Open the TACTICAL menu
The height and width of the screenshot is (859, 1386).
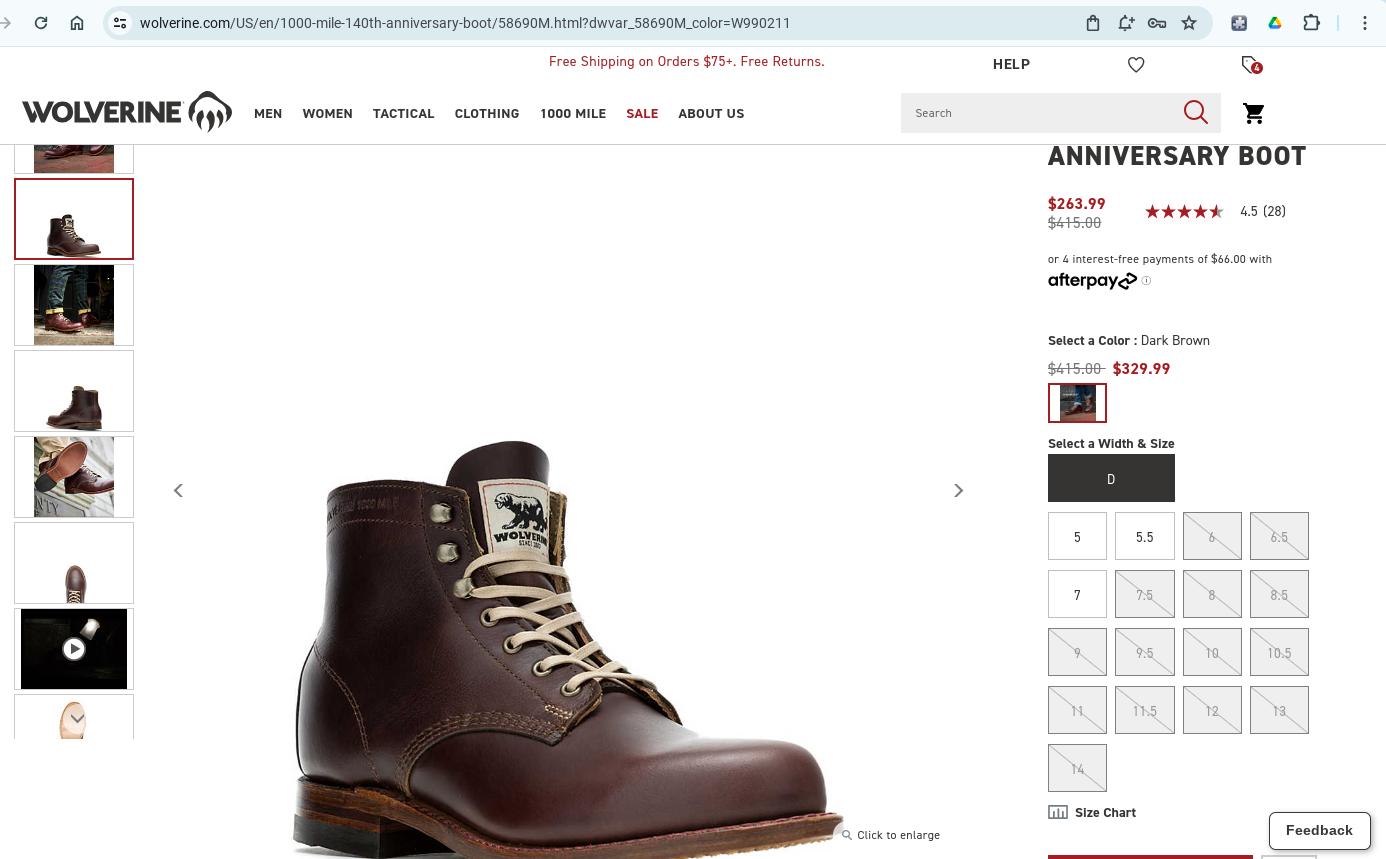(x=404, y=114)
